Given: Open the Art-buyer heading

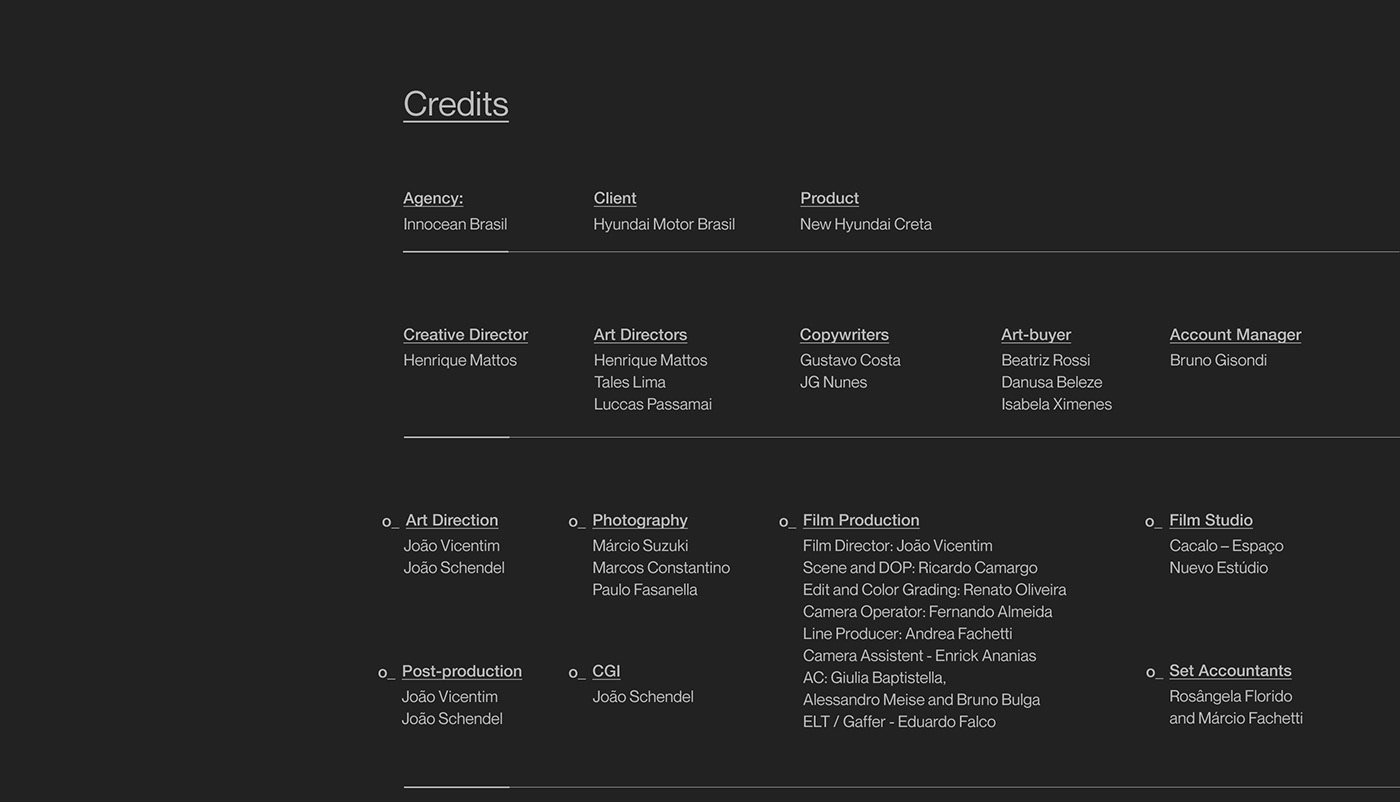Looking at the screenshot, I should 1035,334.
